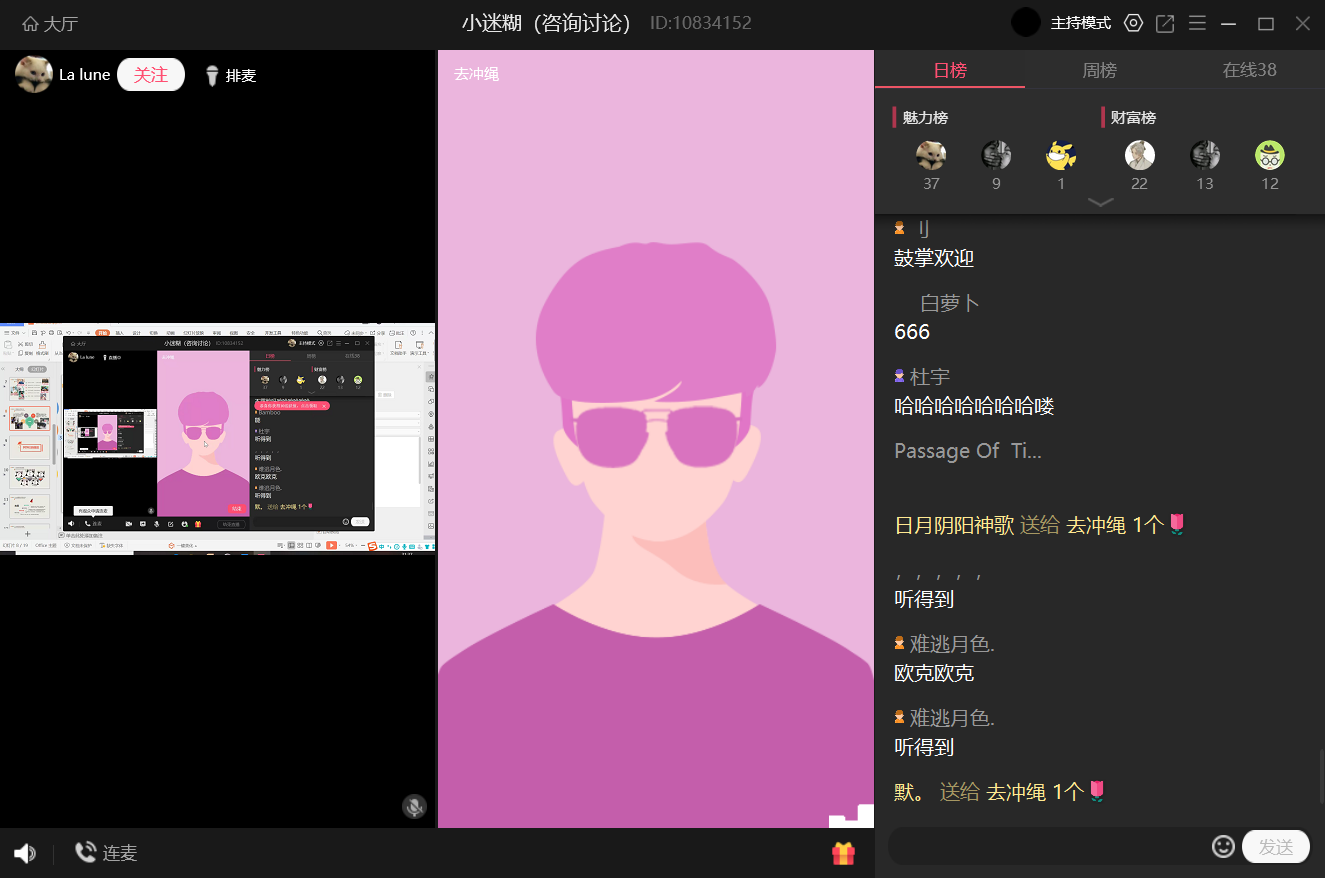Screen dimensions: 1325x878
Task: Switch to the 周榜 tab
Action: click(x=1099, y=70)
